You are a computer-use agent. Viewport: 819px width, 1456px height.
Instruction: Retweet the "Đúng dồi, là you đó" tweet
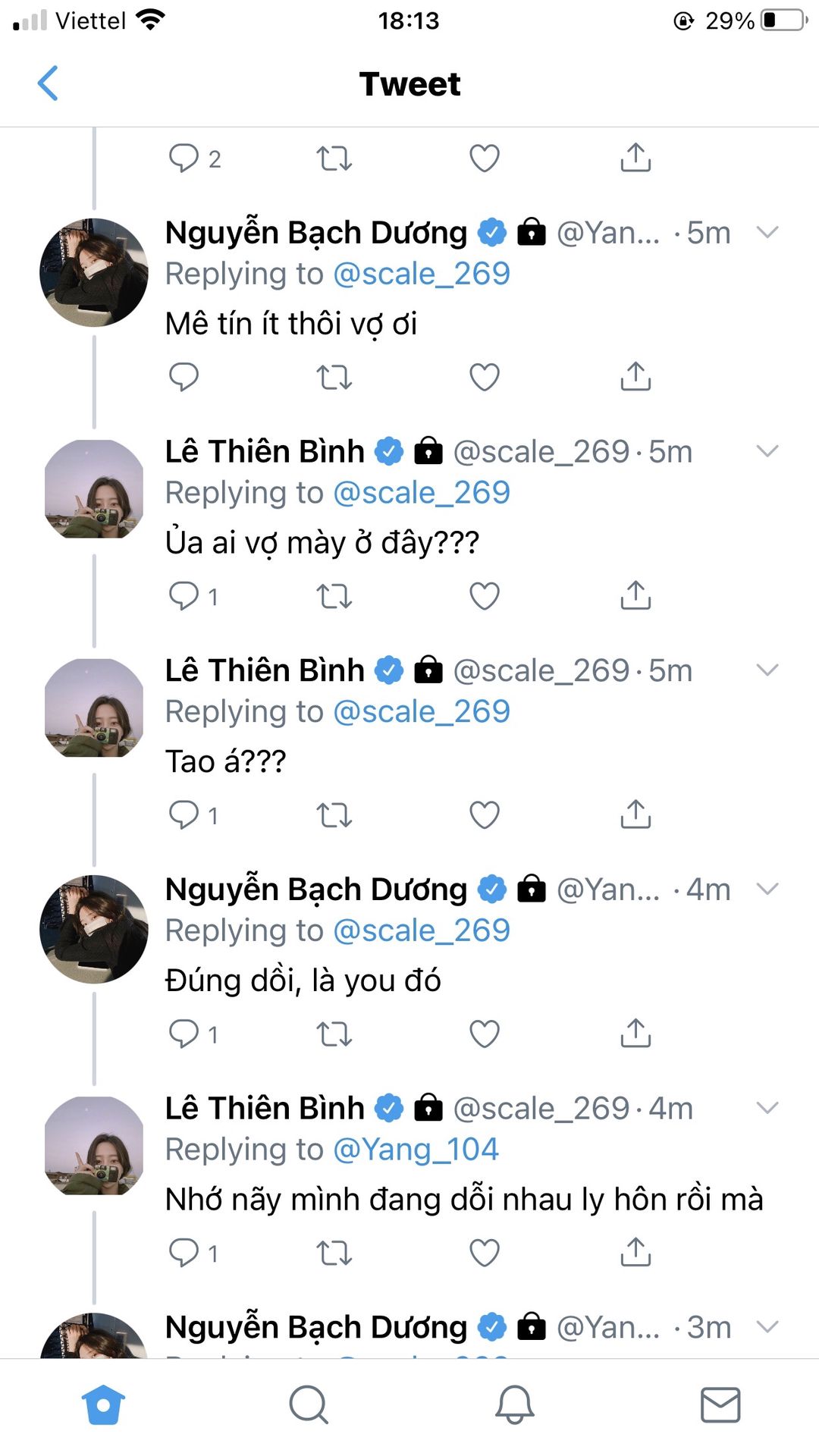tap(334, 1034)
